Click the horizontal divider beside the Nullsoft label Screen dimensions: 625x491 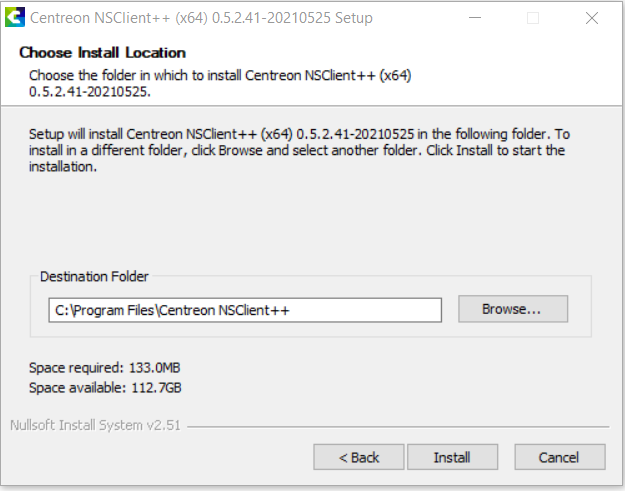pos(400,425)
